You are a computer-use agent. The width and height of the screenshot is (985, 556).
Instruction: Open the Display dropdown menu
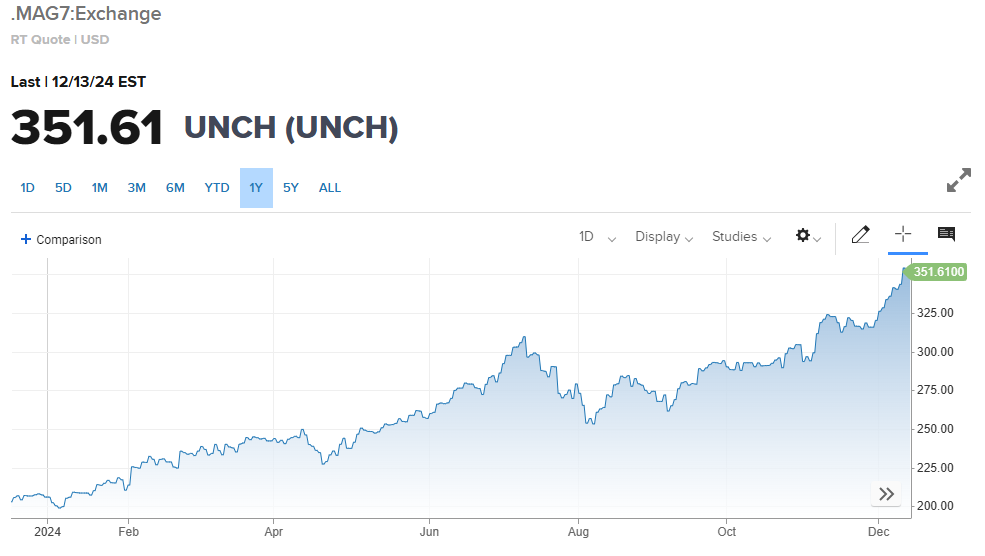[x=664, y=237]
